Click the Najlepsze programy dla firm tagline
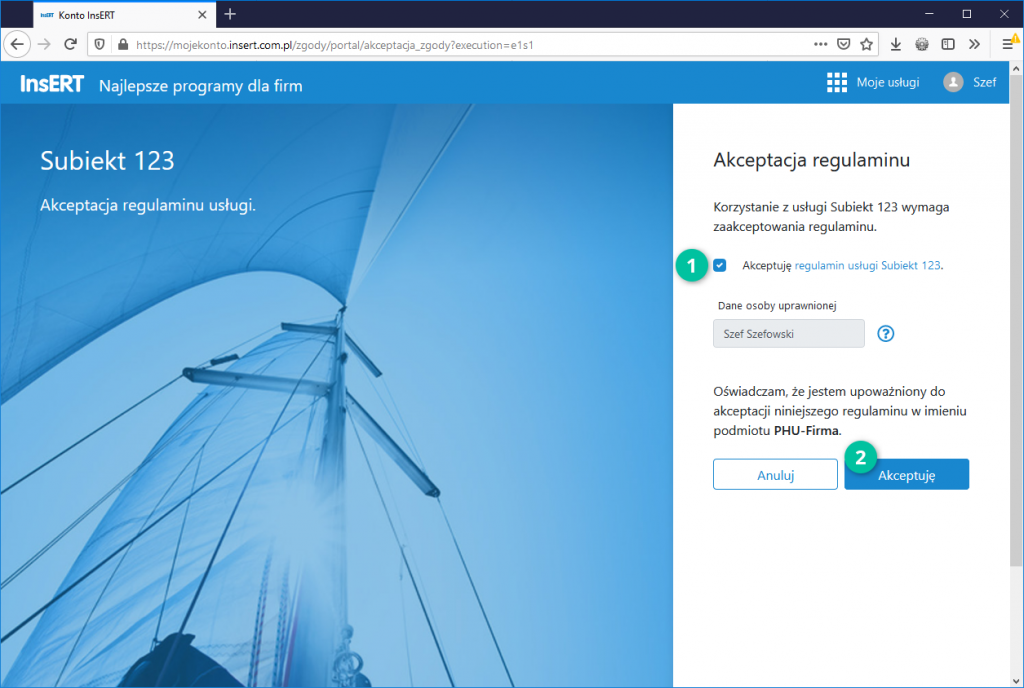Screen dimensions: 1024x688 coord(200,86)
